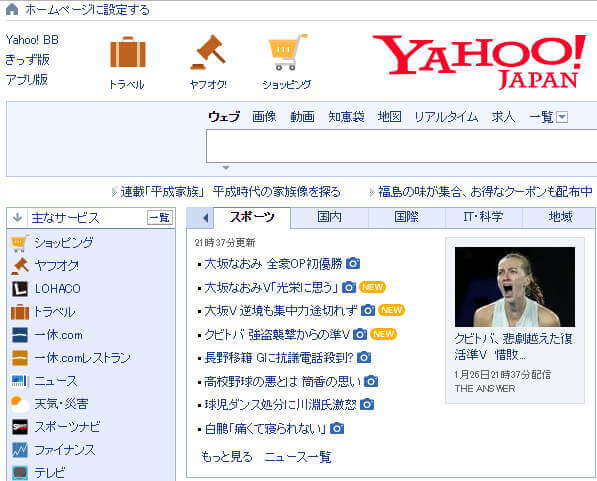Viewport: 597px width, 481px height.
Task: Open the Yahoo! BB link
Action: (x=32, y=40)
